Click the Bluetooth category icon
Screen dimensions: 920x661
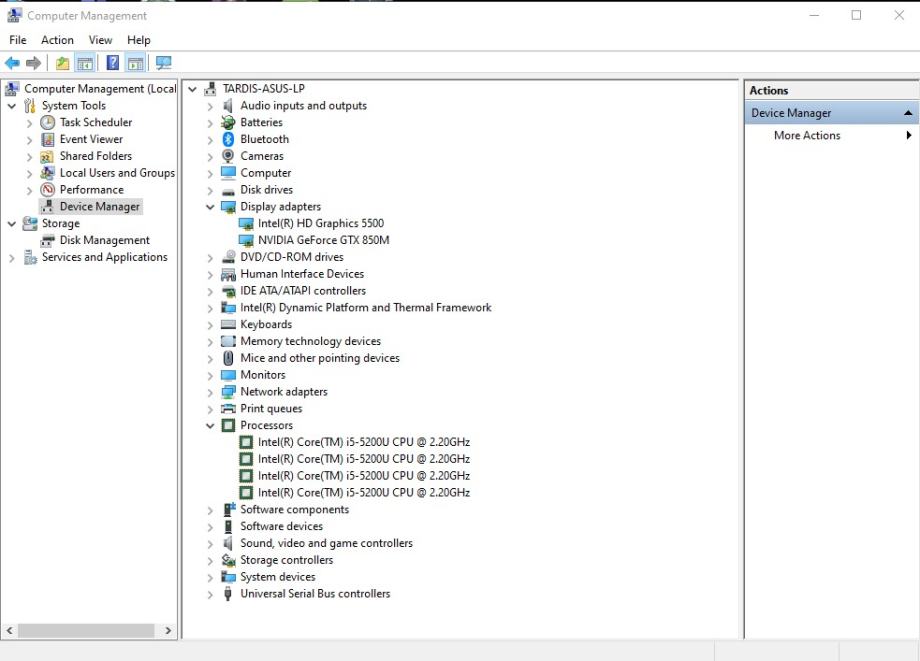(228, 139)
